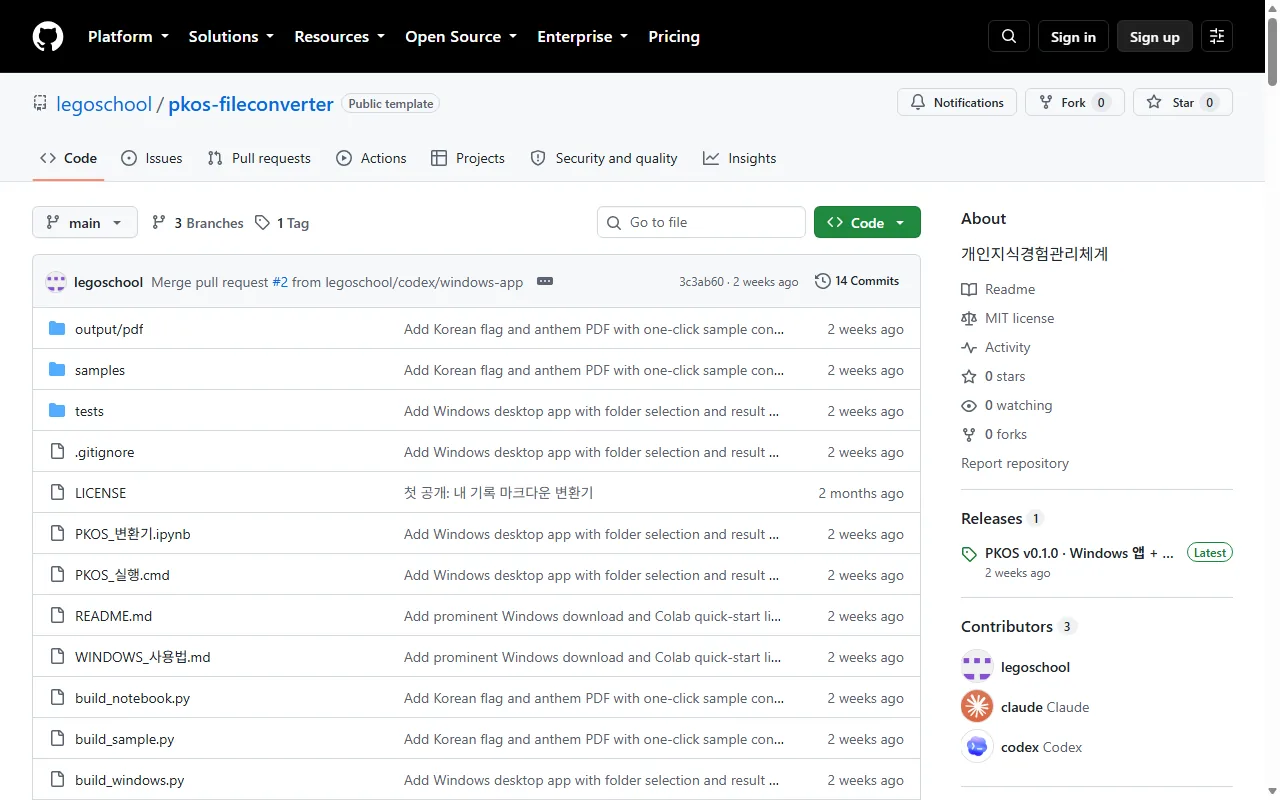
Task: Open the main branch selector dropdown
Action: [x=85, y=223]
